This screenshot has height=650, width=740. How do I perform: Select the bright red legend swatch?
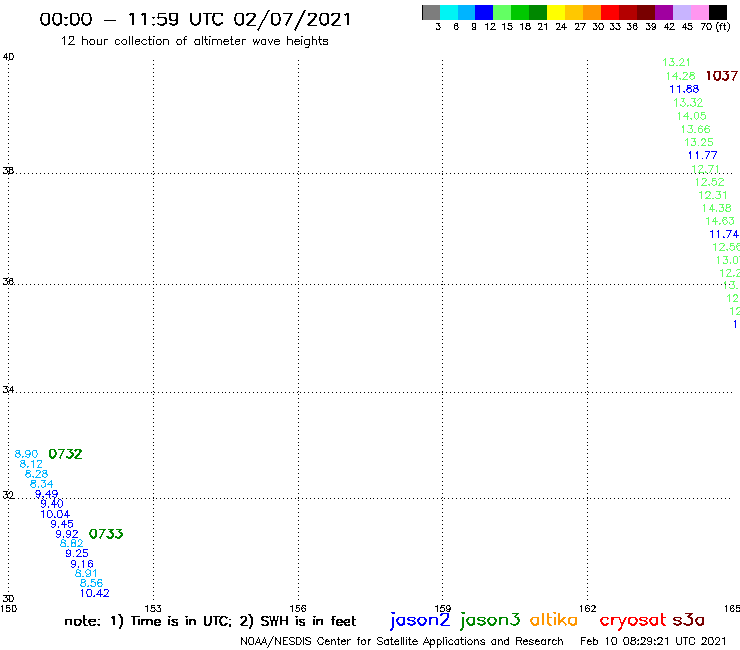(610, 12)
